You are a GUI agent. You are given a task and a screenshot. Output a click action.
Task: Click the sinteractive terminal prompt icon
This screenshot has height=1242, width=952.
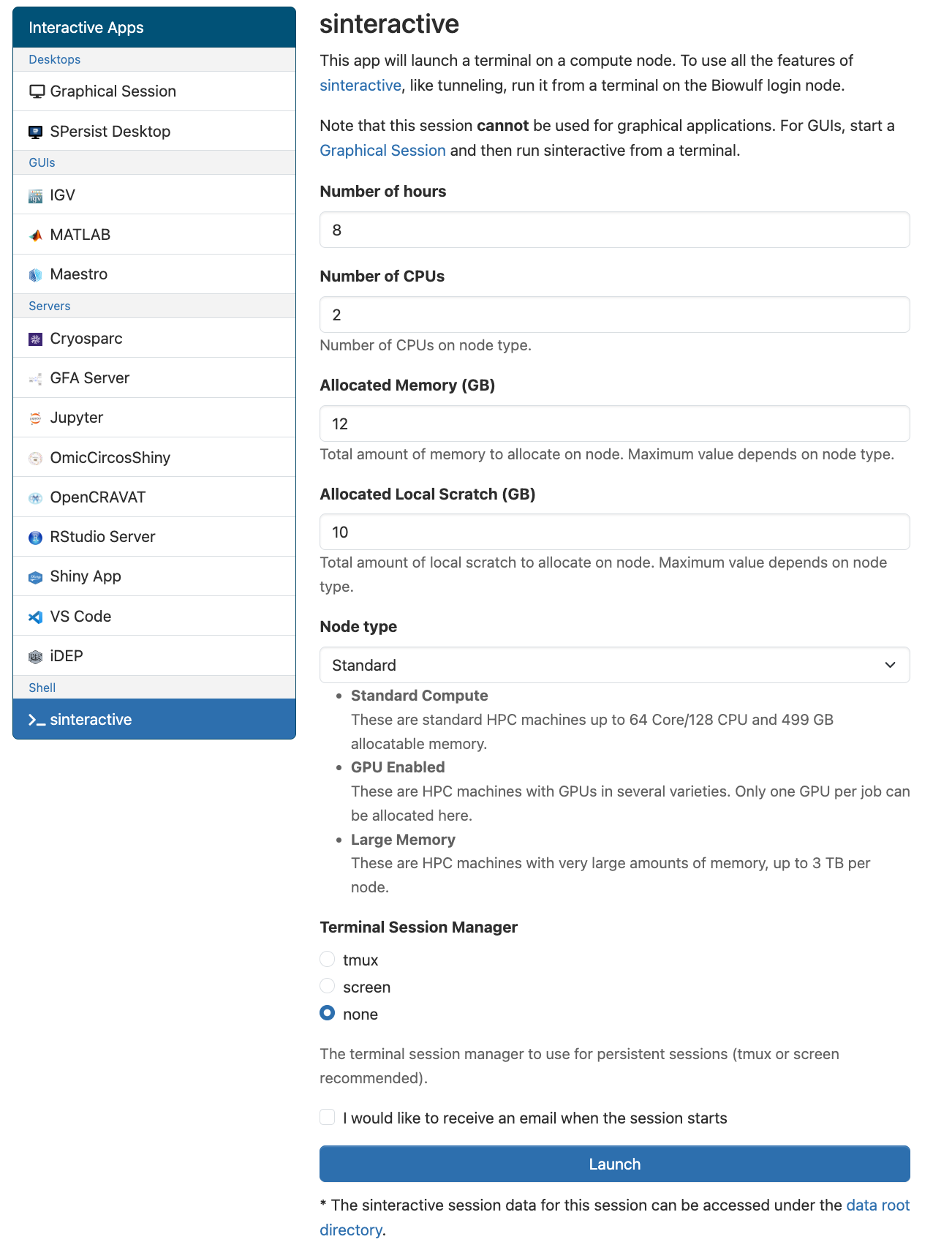tap(37, 720)
